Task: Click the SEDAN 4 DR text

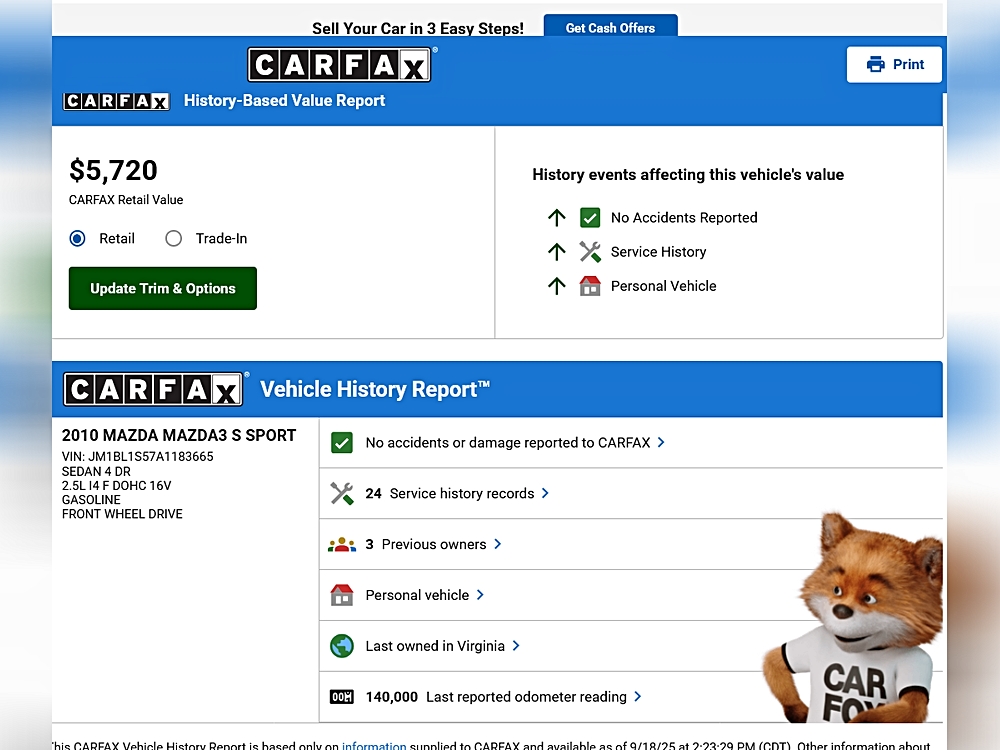Action: (96, 471)
